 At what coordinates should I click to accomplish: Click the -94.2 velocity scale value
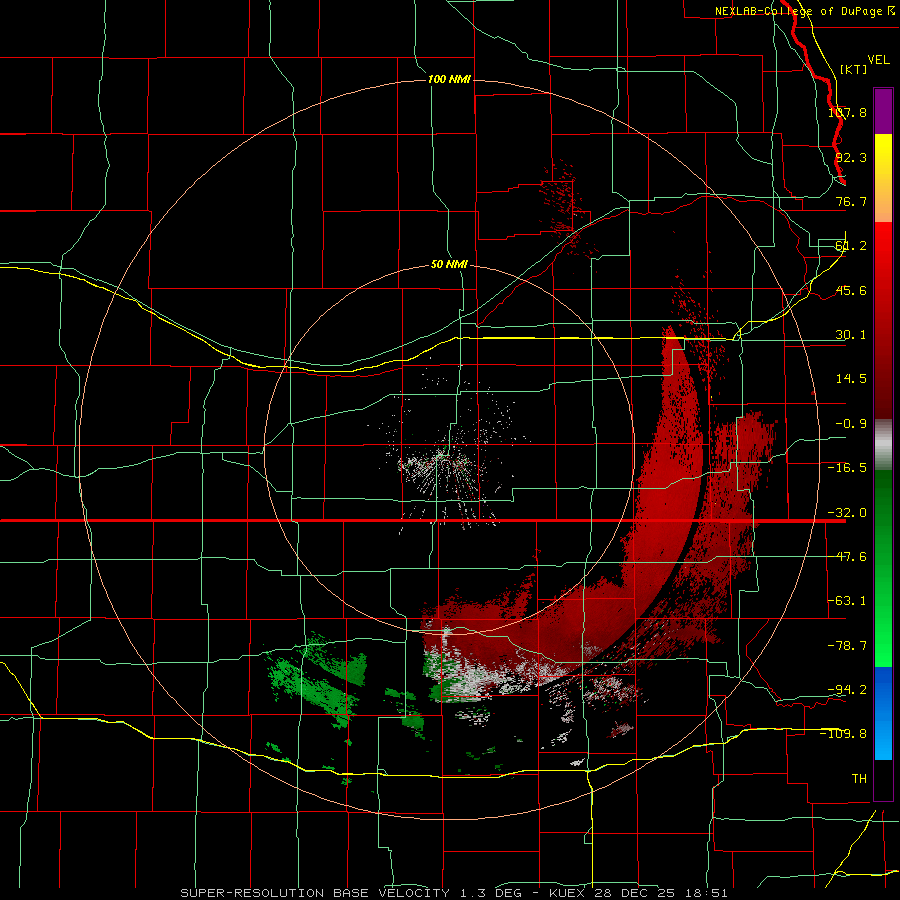tap(847, 689)
